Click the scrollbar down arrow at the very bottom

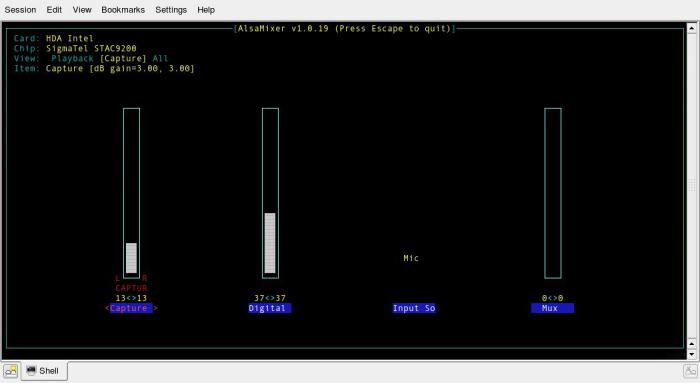pos(692,355)
